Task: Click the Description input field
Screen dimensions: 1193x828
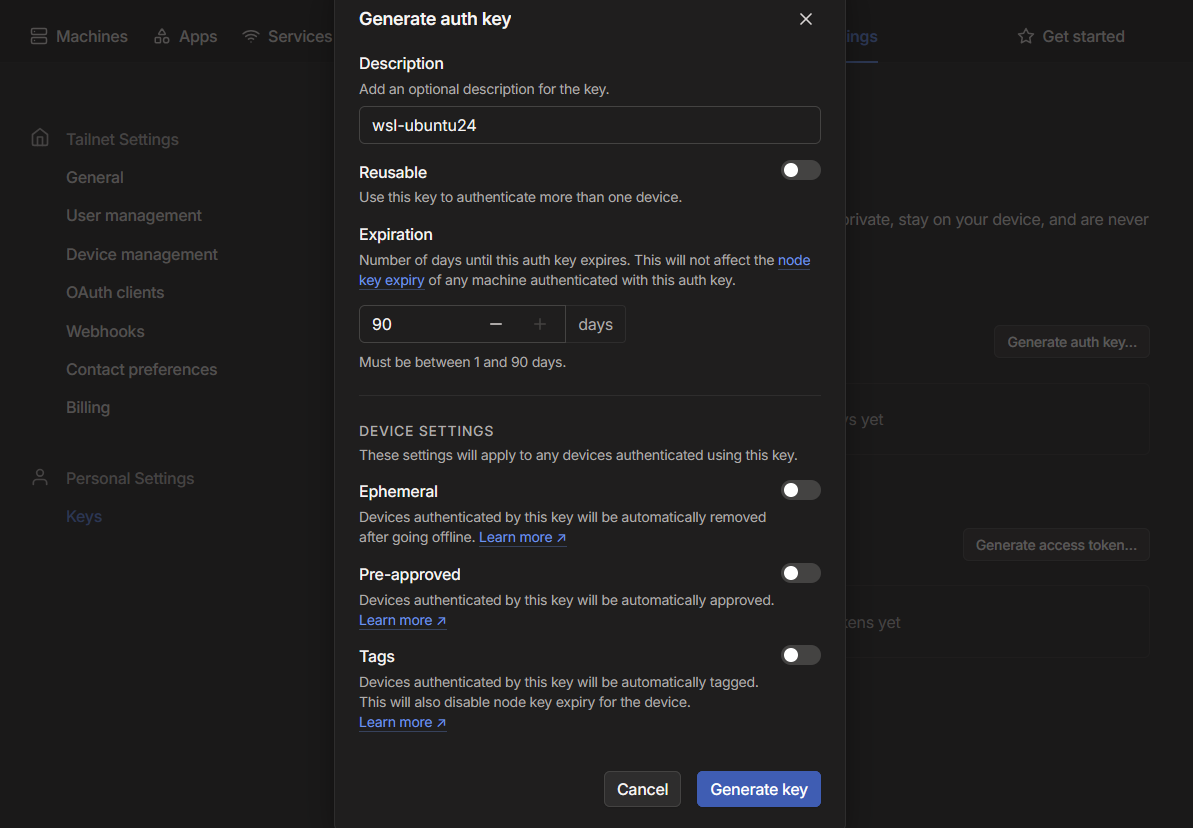Action: (590, 125)
